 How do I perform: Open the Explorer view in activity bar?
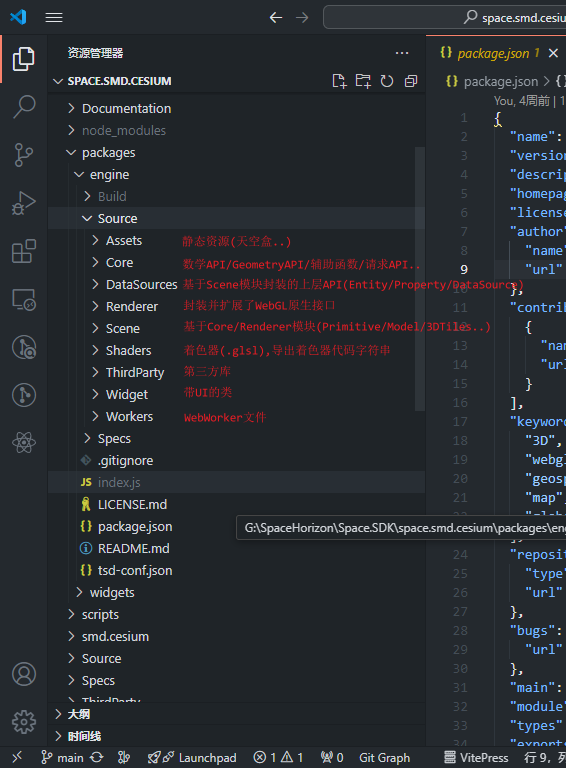[x=24, y=59]
